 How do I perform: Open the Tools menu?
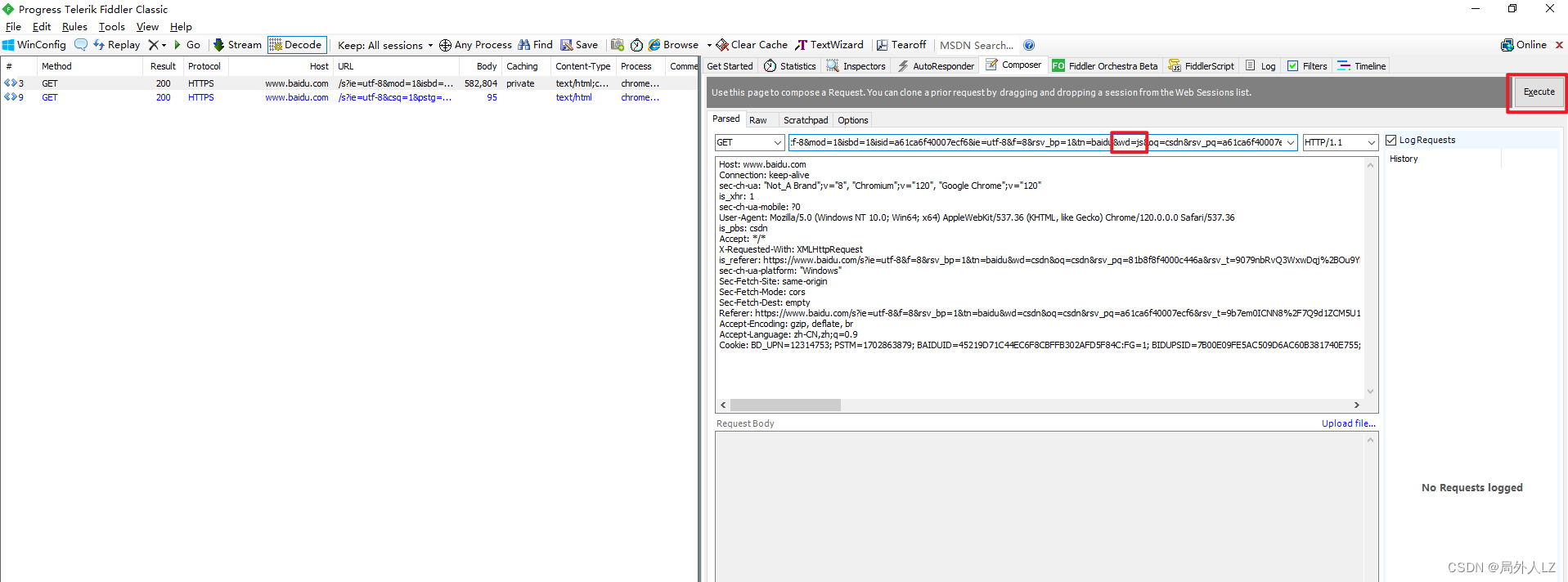(112, 27)
